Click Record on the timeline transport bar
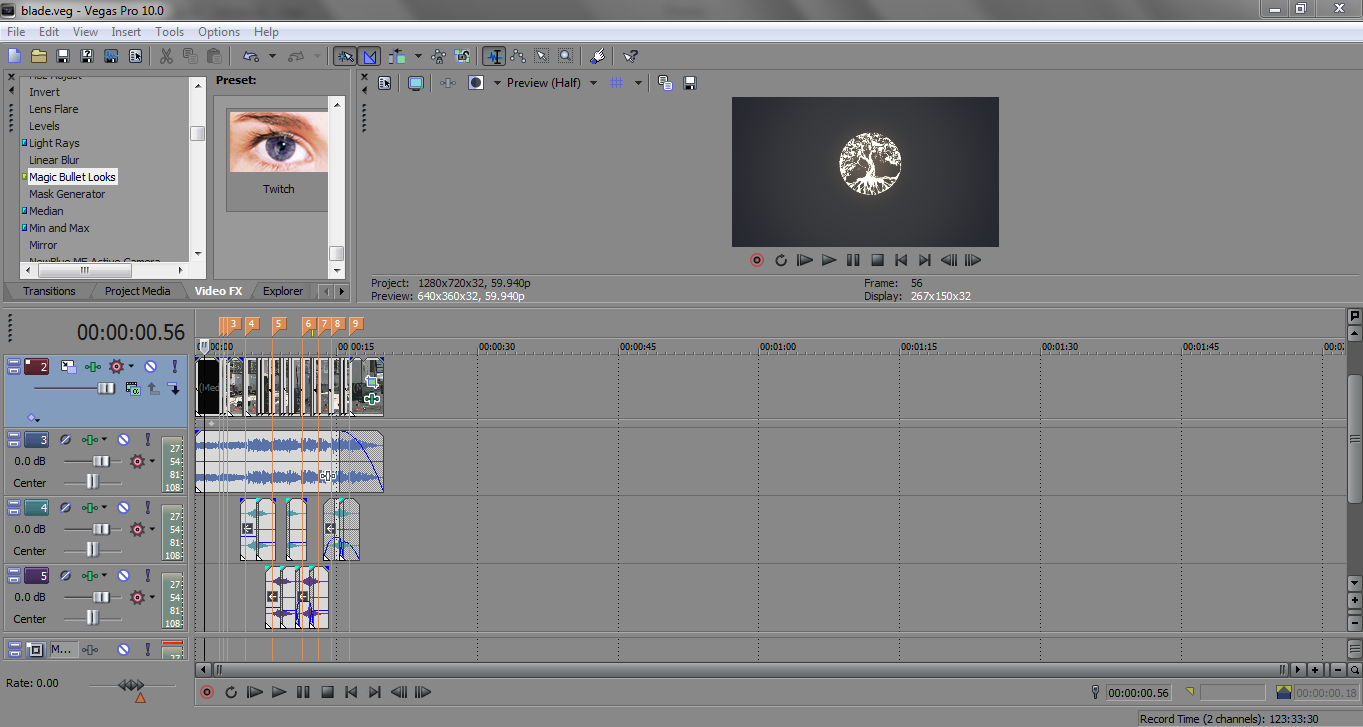The width and height of the screenshot is (1363, 727). tap(207, 692)
